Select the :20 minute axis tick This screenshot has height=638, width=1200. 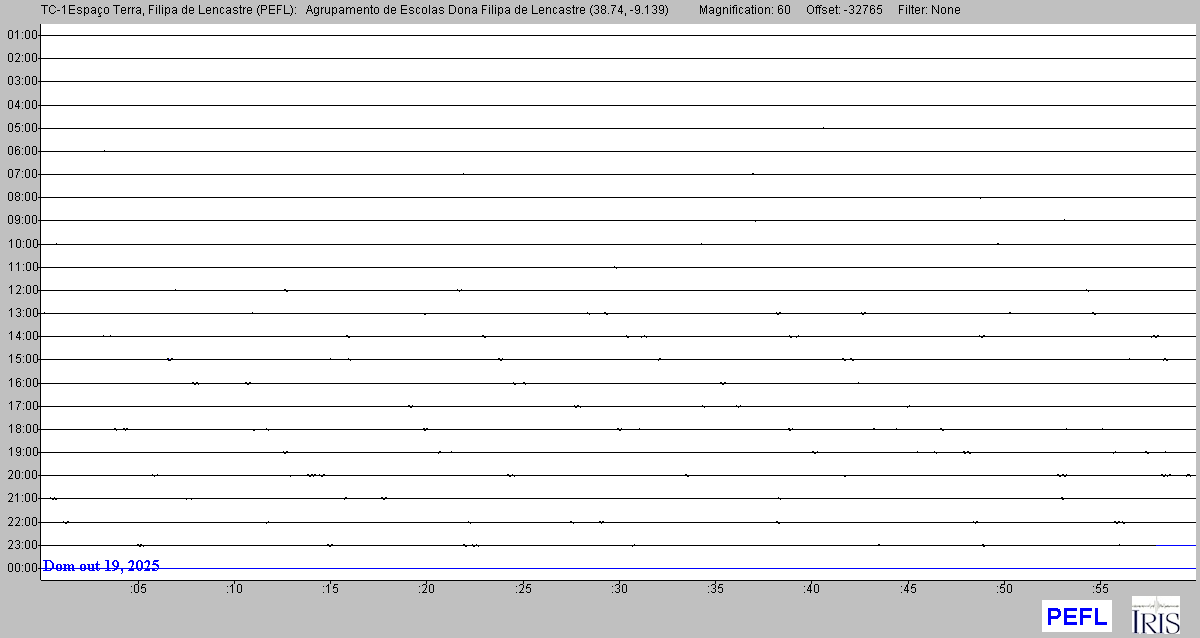pyautogui.click(x=426, y=589)
